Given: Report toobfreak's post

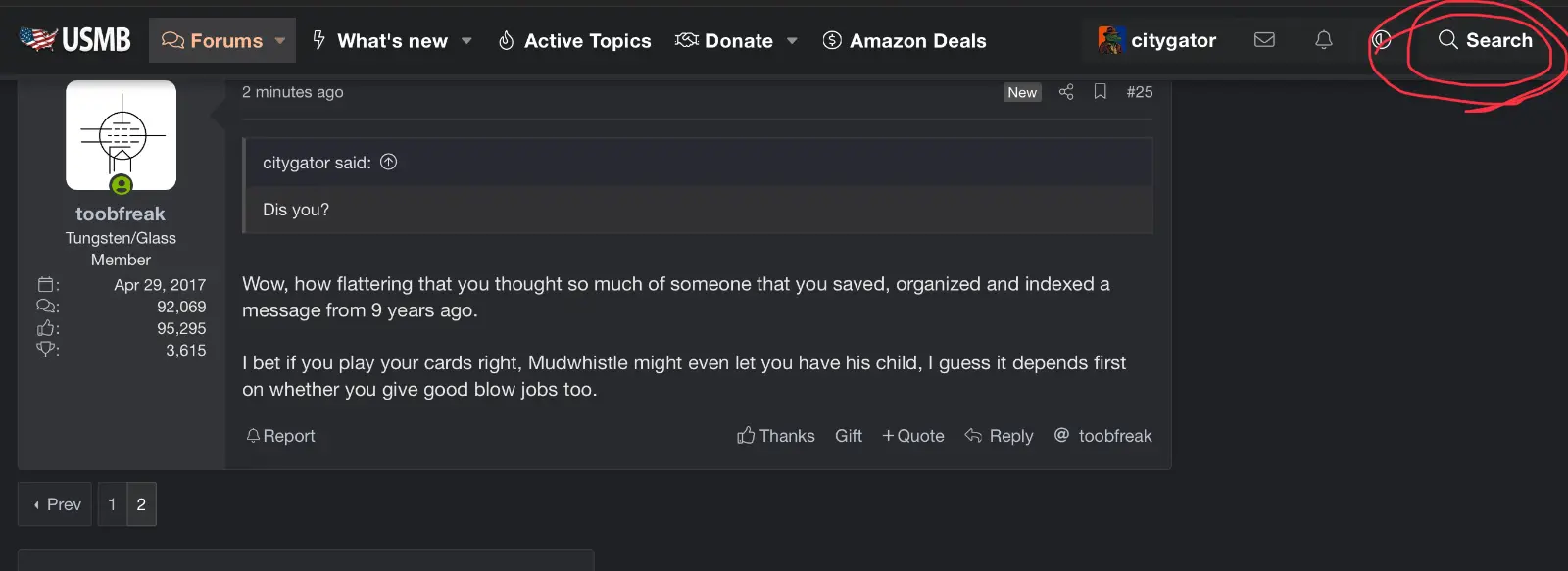Looking at the screenshot, I should coord(281,436).
